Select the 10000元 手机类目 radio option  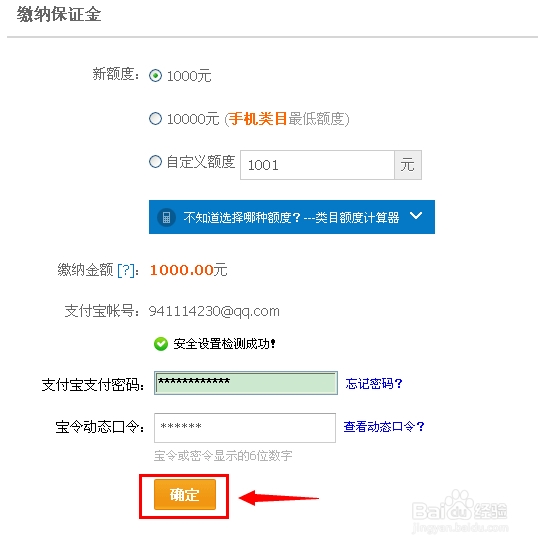155,119
